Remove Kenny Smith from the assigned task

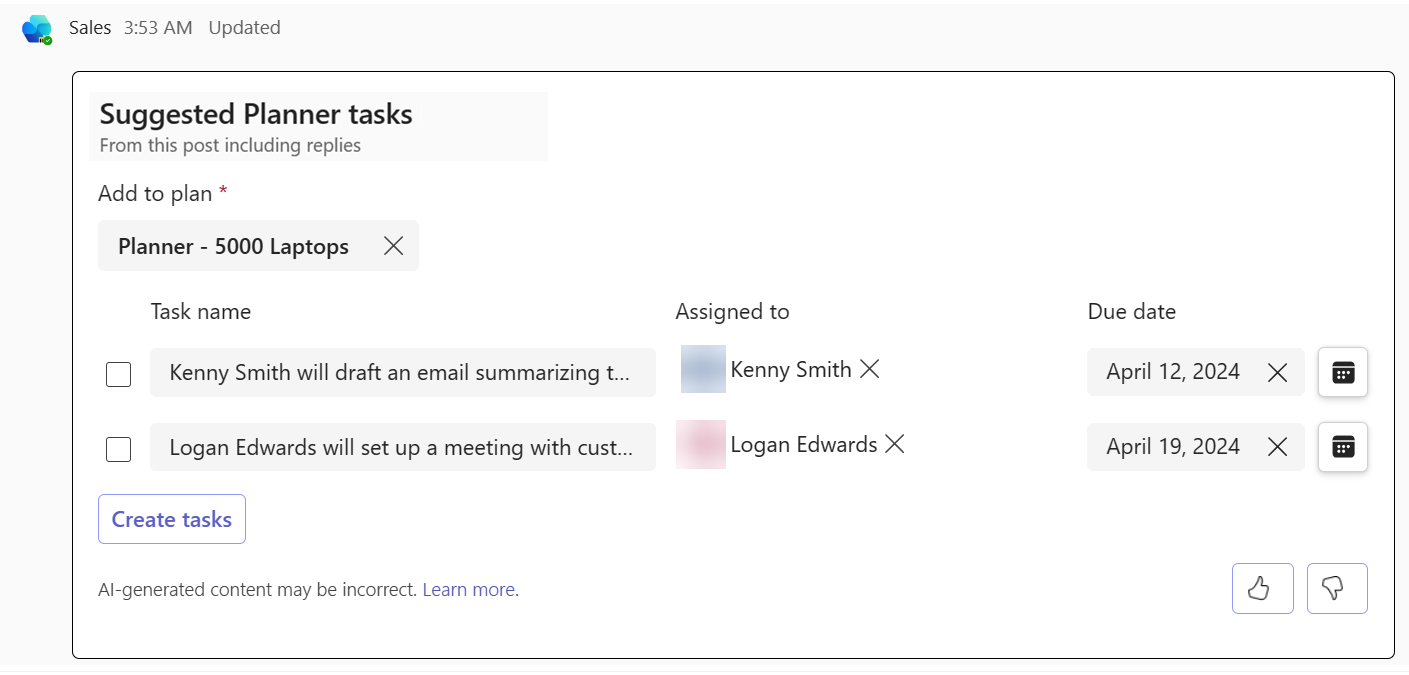[x=870, y=369]
